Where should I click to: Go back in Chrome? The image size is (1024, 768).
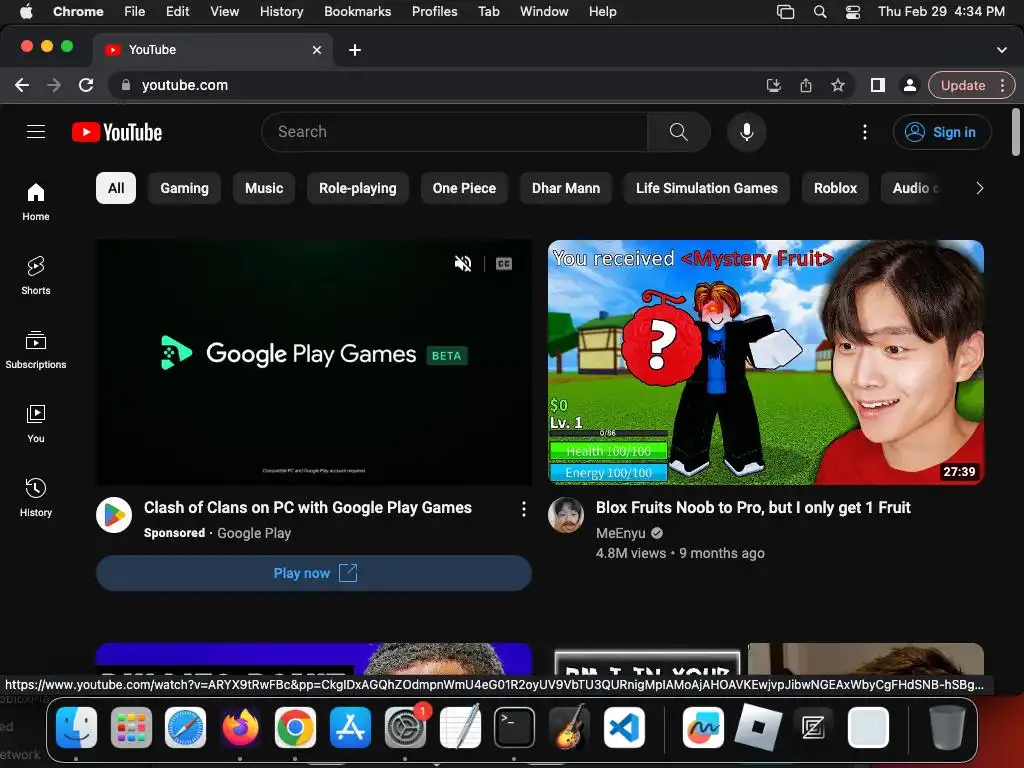(x=22, y=86)
